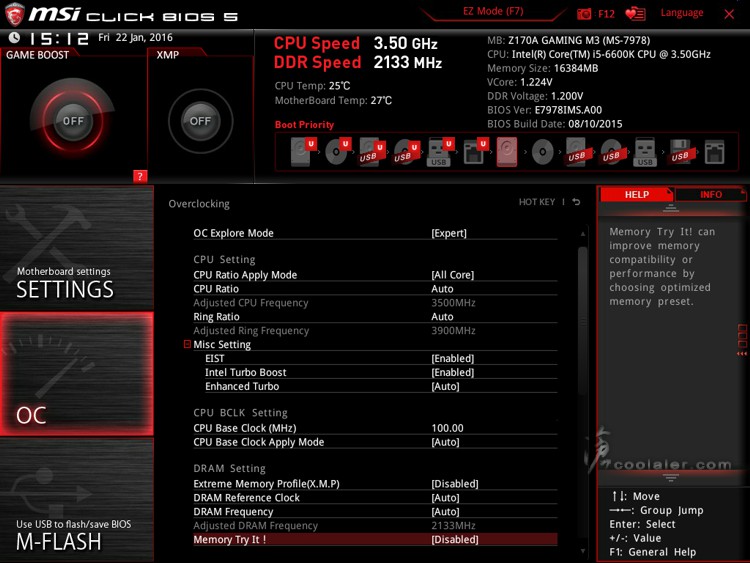The height and width of the screenshot is (563, 750).
Task: Toggle EIST Enabled setting
Action: [381, 358]
